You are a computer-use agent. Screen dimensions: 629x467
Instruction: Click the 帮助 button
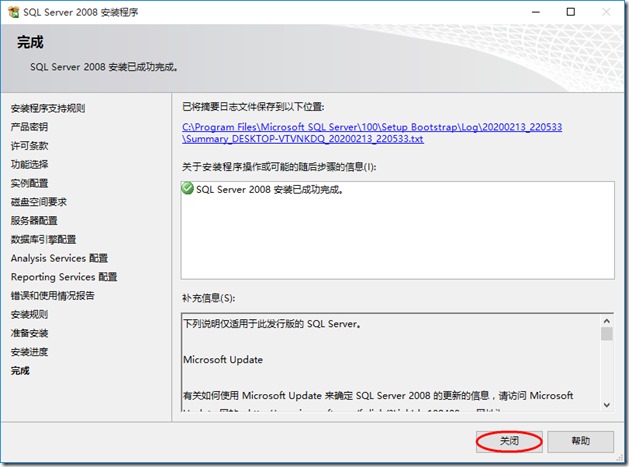(580, 441)
